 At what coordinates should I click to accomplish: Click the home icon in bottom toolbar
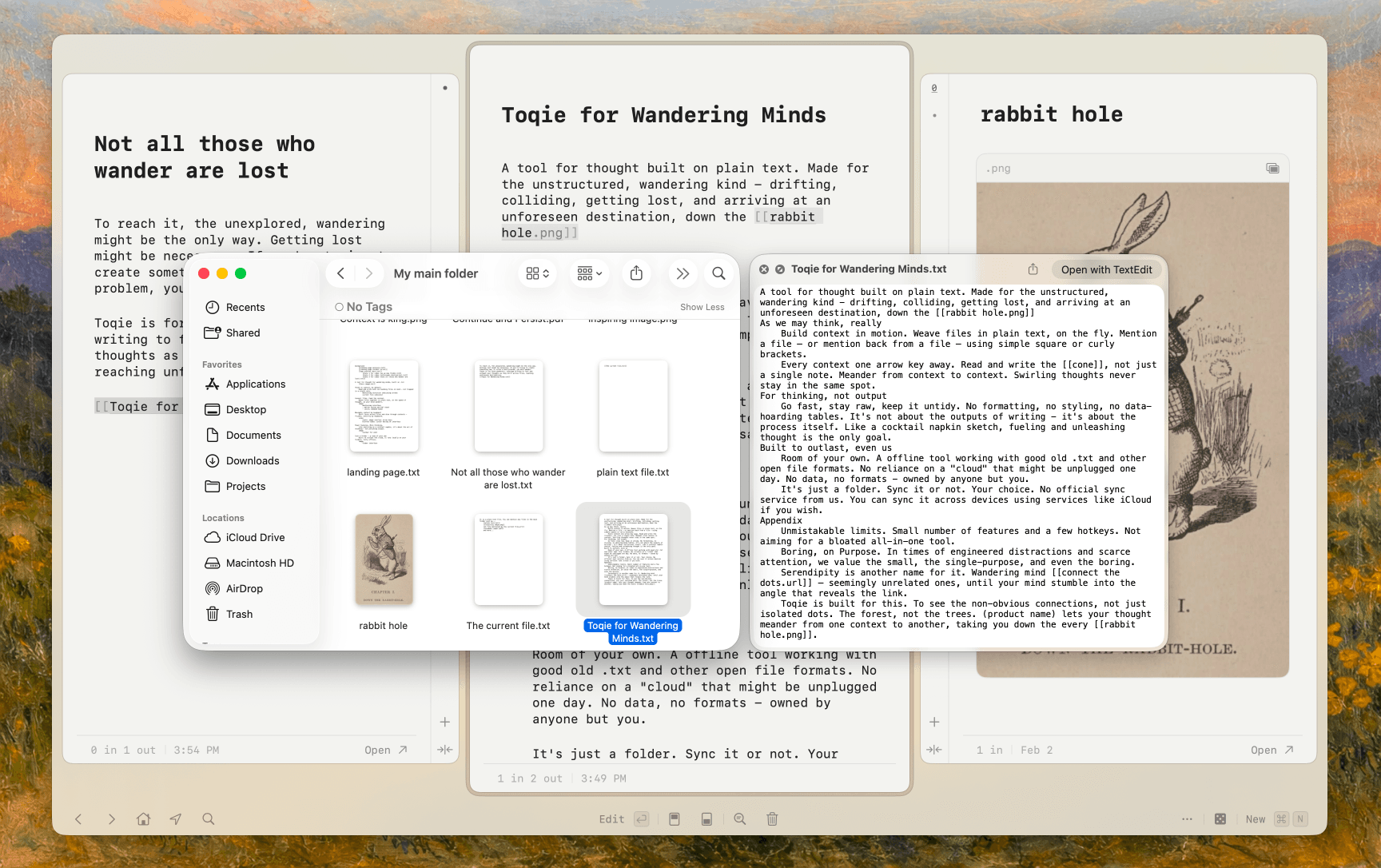coord(143,819)
